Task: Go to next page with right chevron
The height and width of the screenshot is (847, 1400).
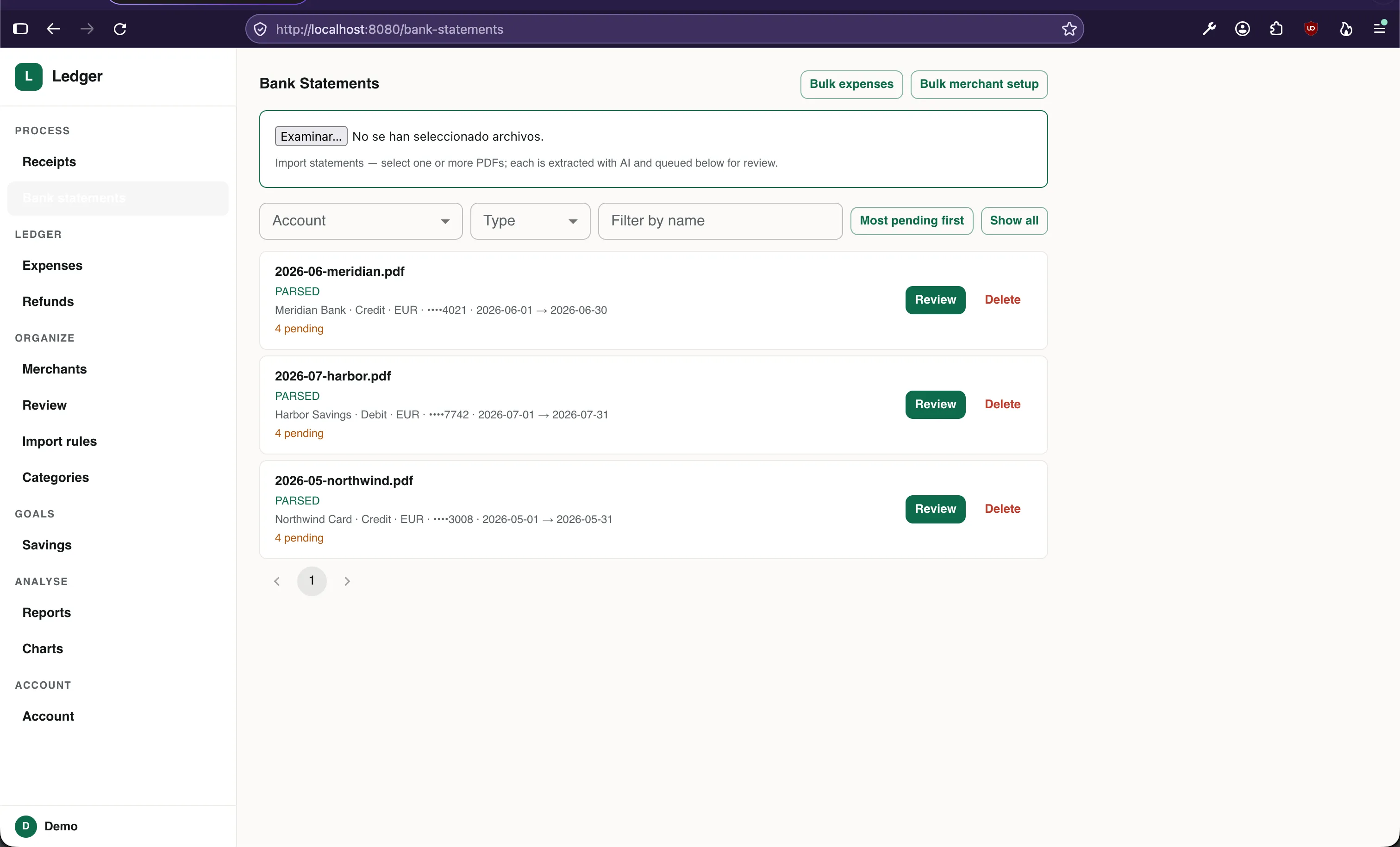Action: (347, 581)
